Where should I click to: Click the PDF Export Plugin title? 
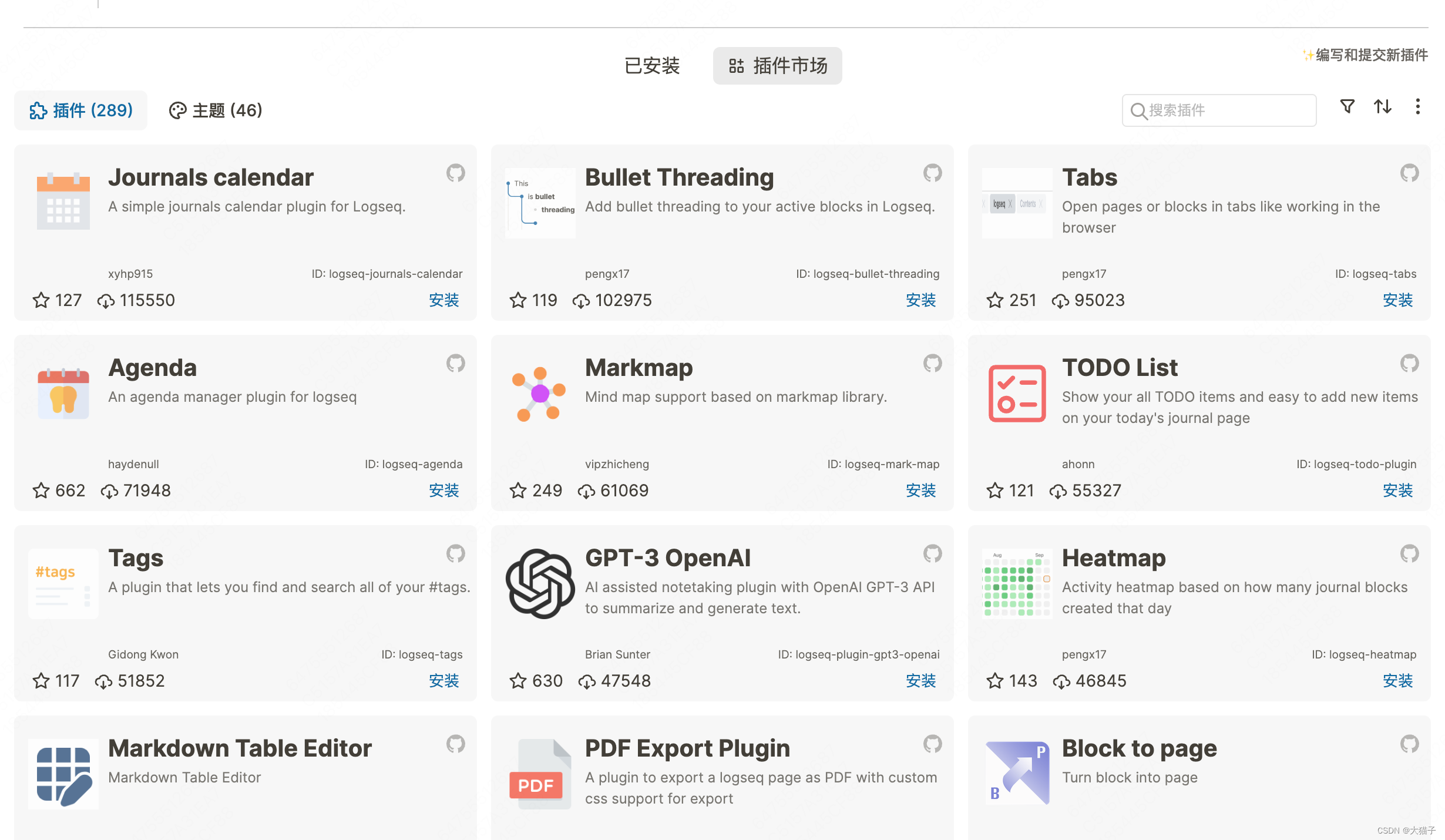687,749
